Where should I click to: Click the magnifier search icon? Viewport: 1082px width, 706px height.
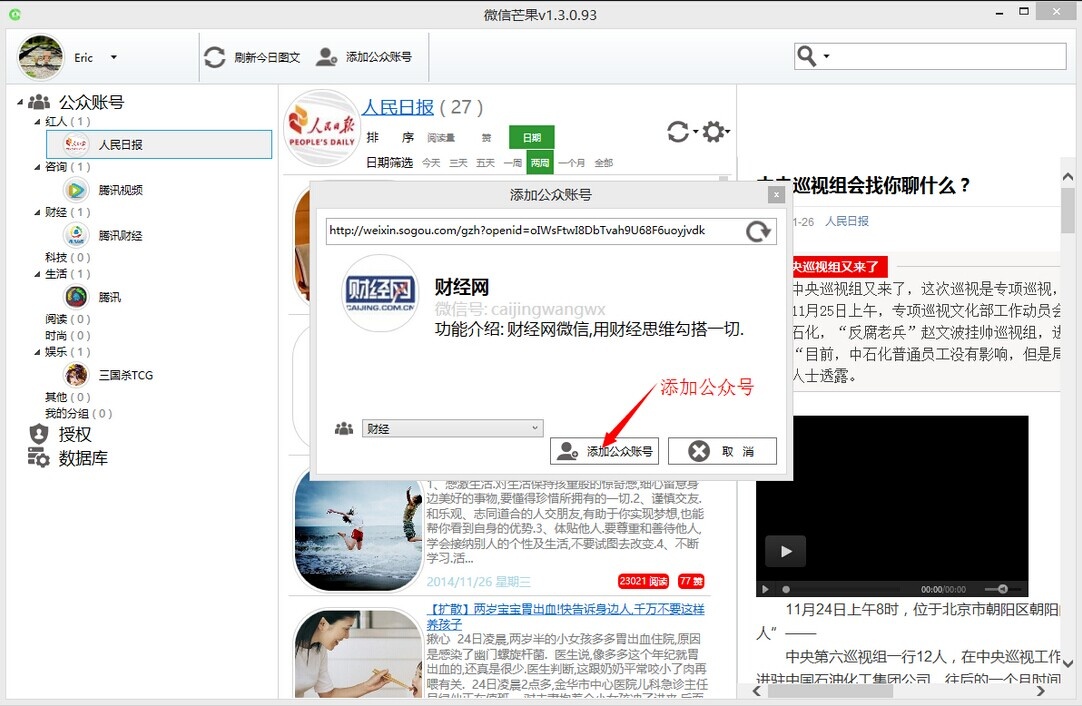[806, 56]
